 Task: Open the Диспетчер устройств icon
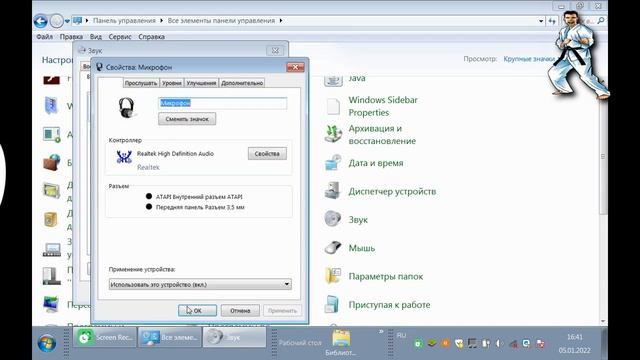point(333,191)
